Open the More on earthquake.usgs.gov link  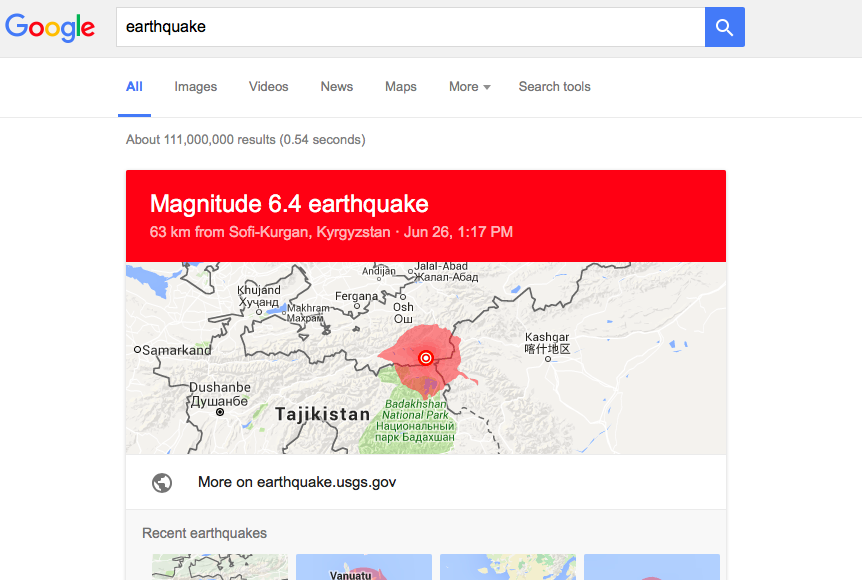[297, 482]
